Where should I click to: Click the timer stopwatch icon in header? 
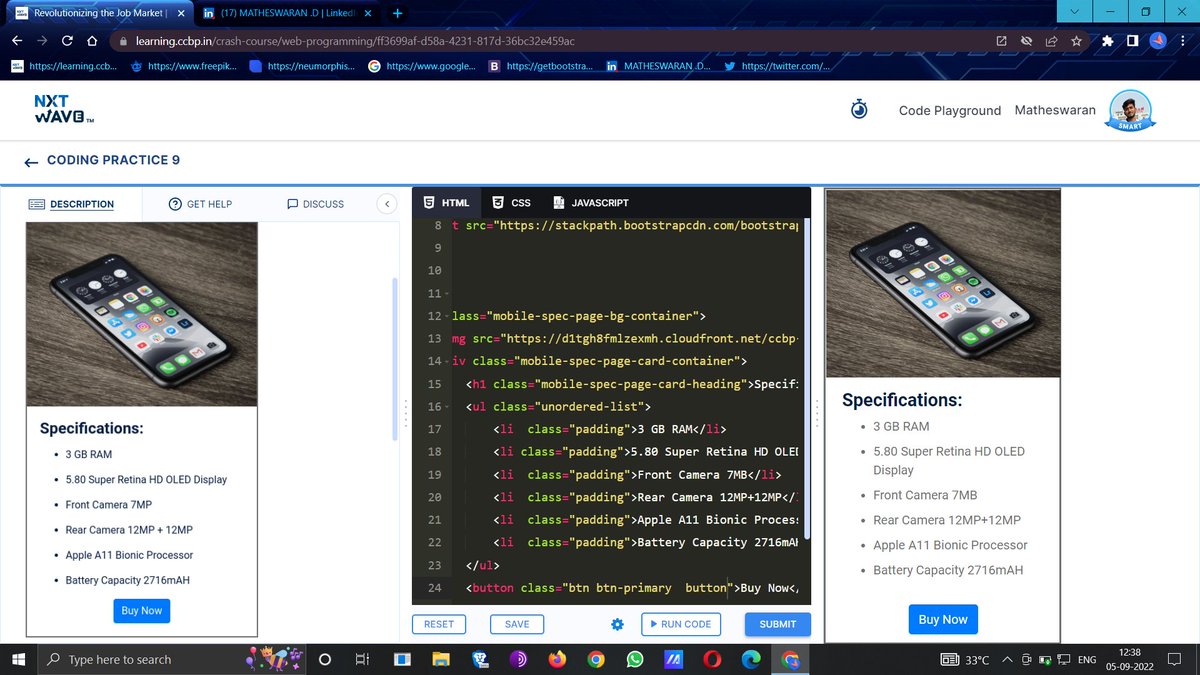(x=859, y=109)
